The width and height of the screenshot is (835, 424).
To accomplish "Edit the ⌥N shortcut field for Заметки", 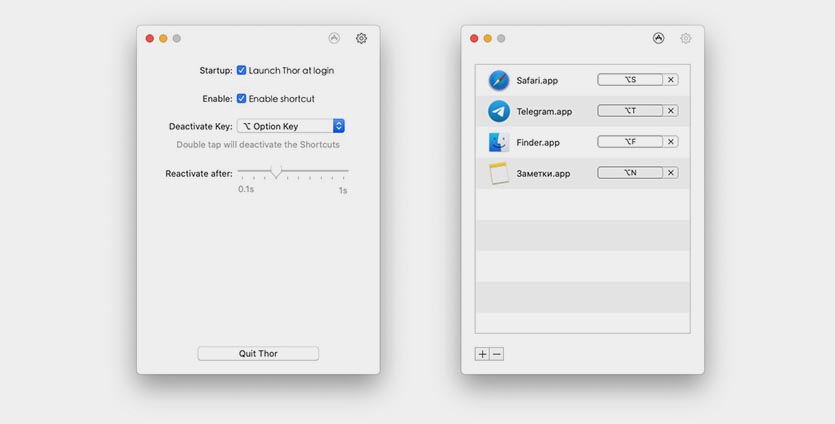I will 630,173.
